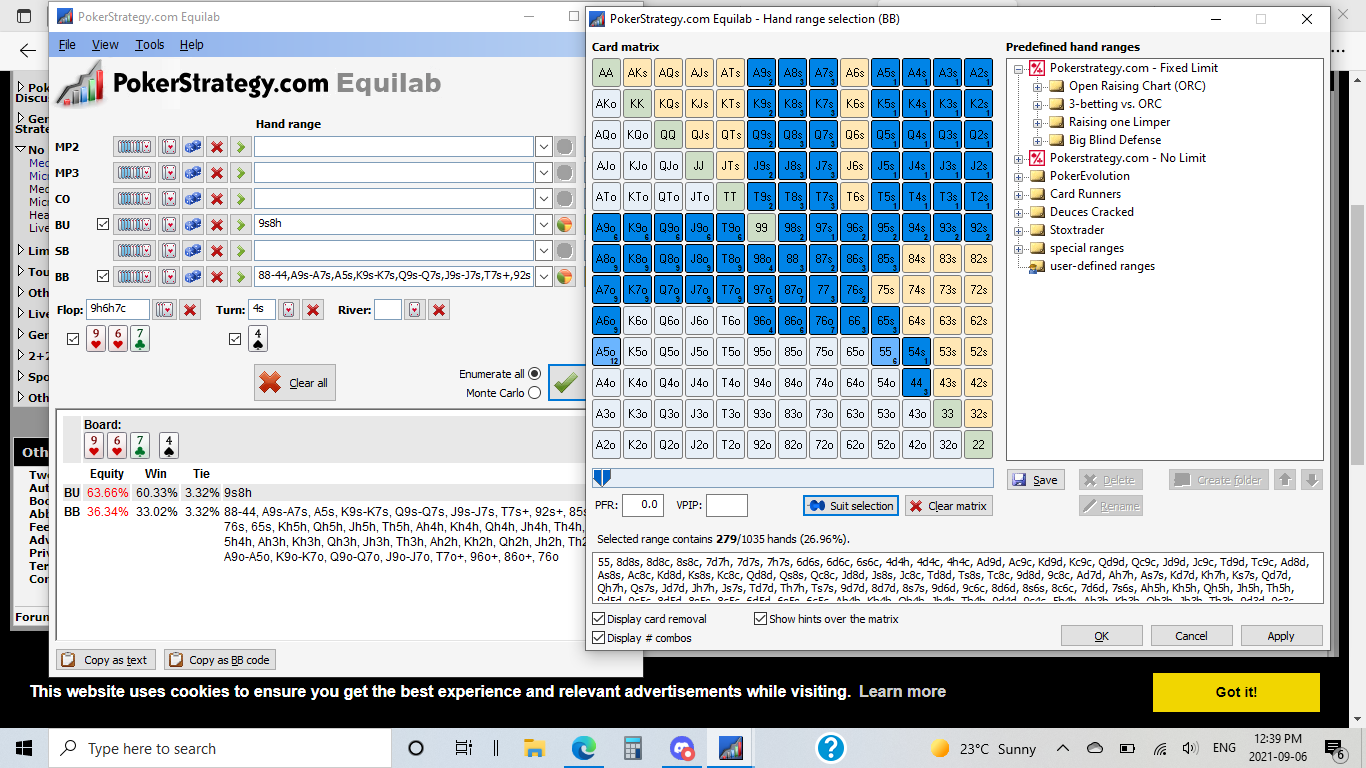
Task: Open the MP2 hand range selector icon
Action: (135, 147)
